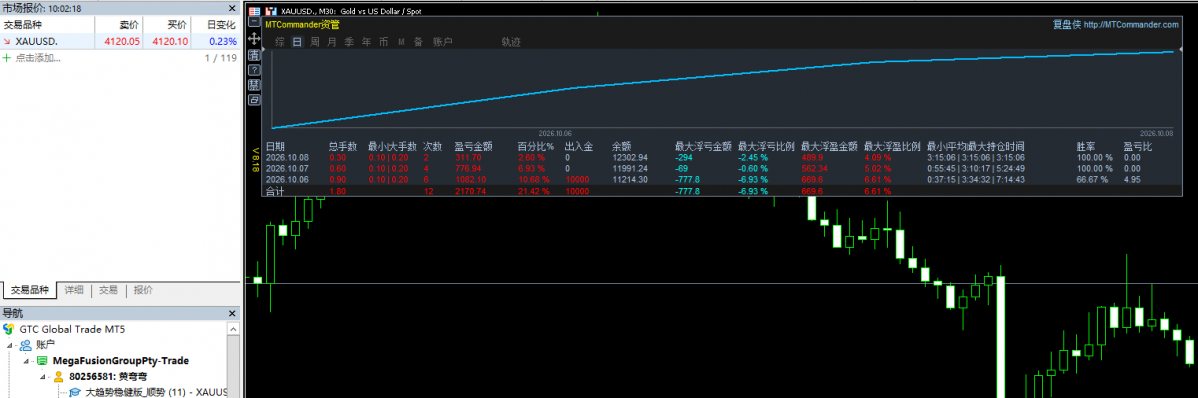Select the 轨迹 track tab
Screen dimensions: 1198x398
511,42
